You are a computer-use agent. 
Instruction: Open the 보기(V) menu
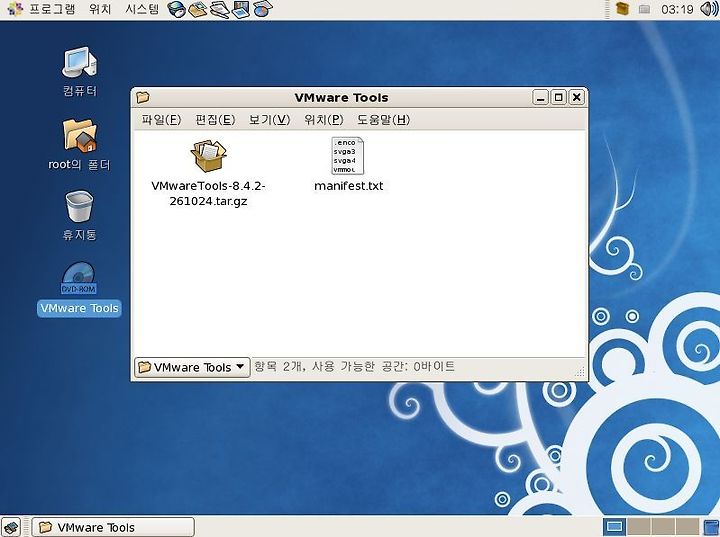[269, 120]
